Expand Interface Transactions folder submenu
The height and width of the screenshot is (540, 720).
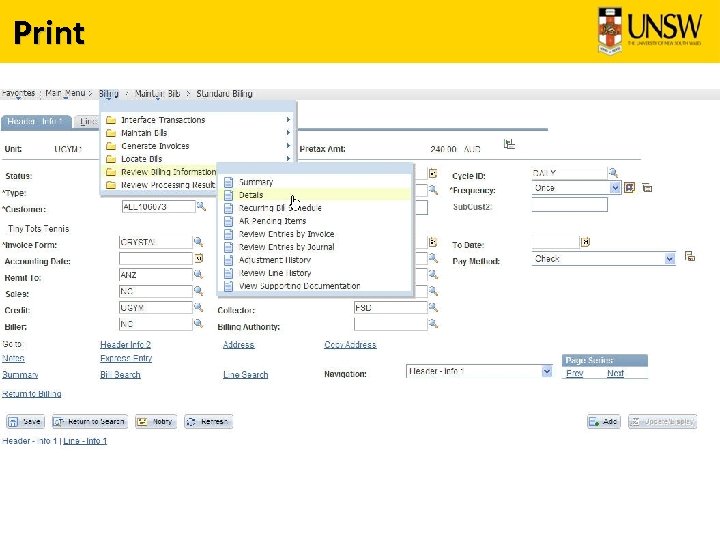click(198, 120)
